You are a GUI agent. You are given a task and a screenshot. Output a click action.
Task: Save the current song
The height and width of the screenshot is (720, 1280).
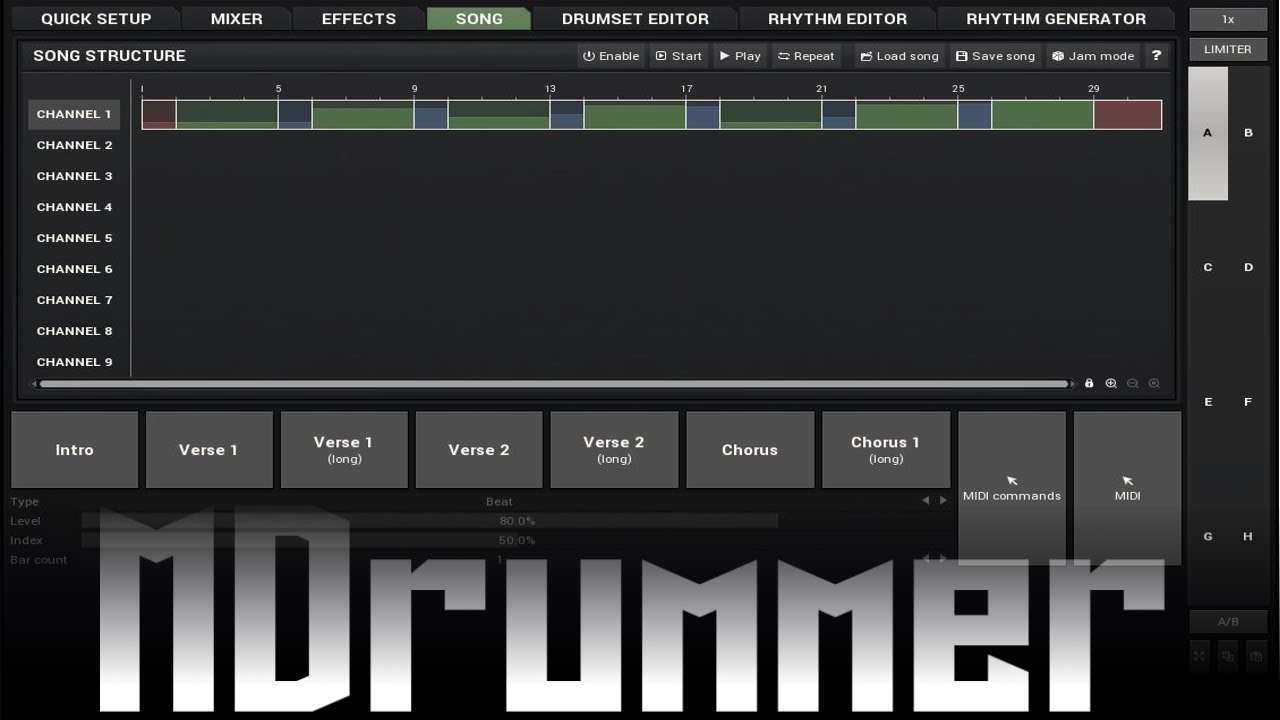995,56
